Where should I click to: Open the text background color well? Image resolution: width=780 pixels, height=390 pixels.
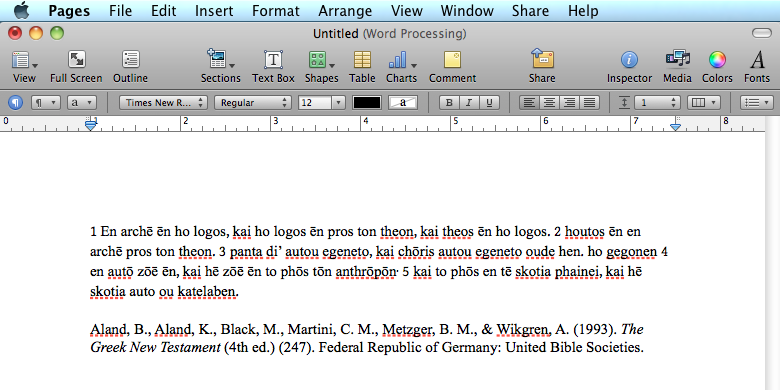coord(403,102)
